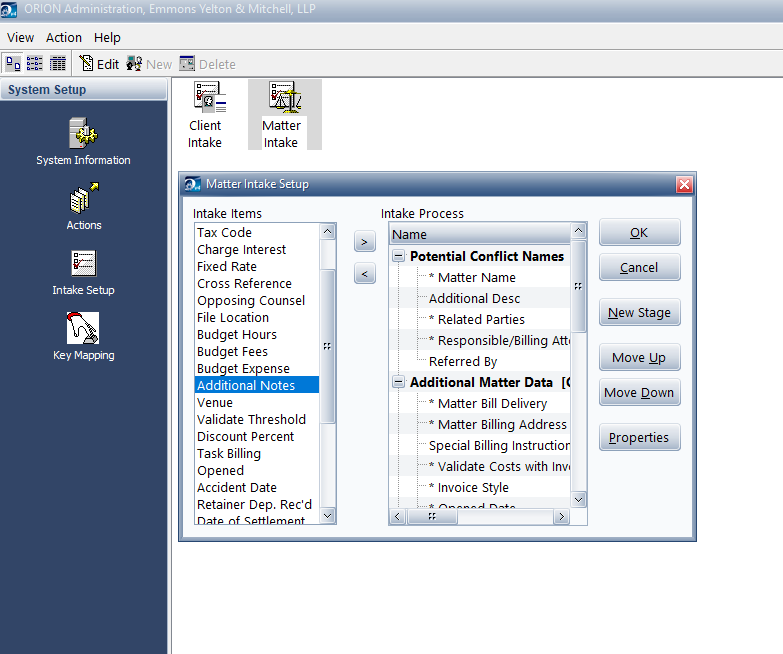
Task: Select Intake Setup in sidebar
Action: pos(83,273)
